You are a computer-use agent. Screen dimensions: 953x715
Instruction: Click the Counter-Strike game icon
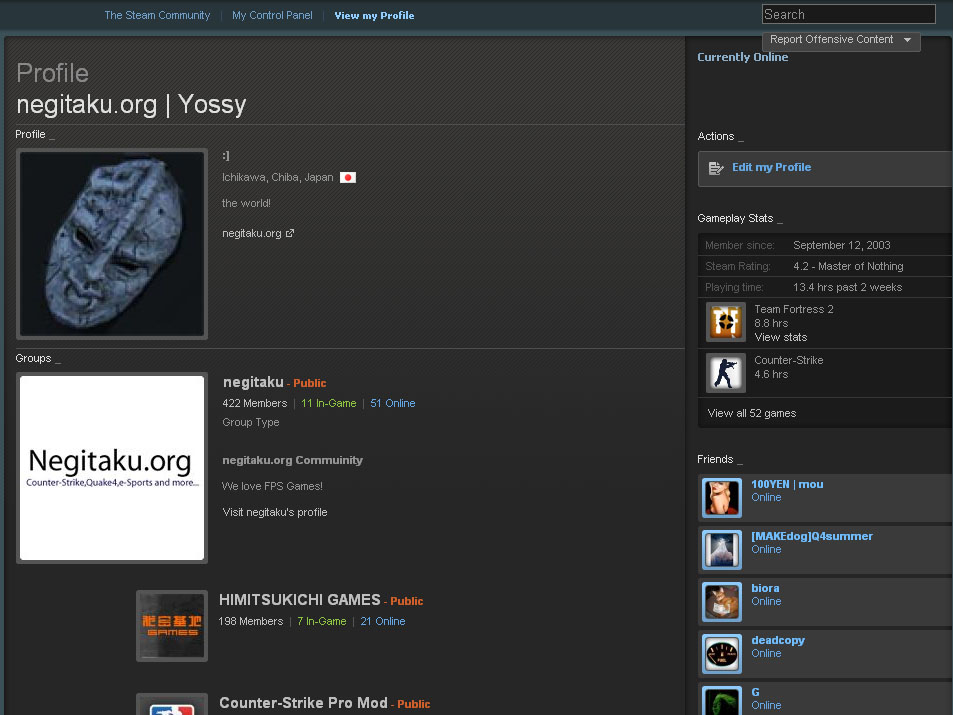coord(726,373)
